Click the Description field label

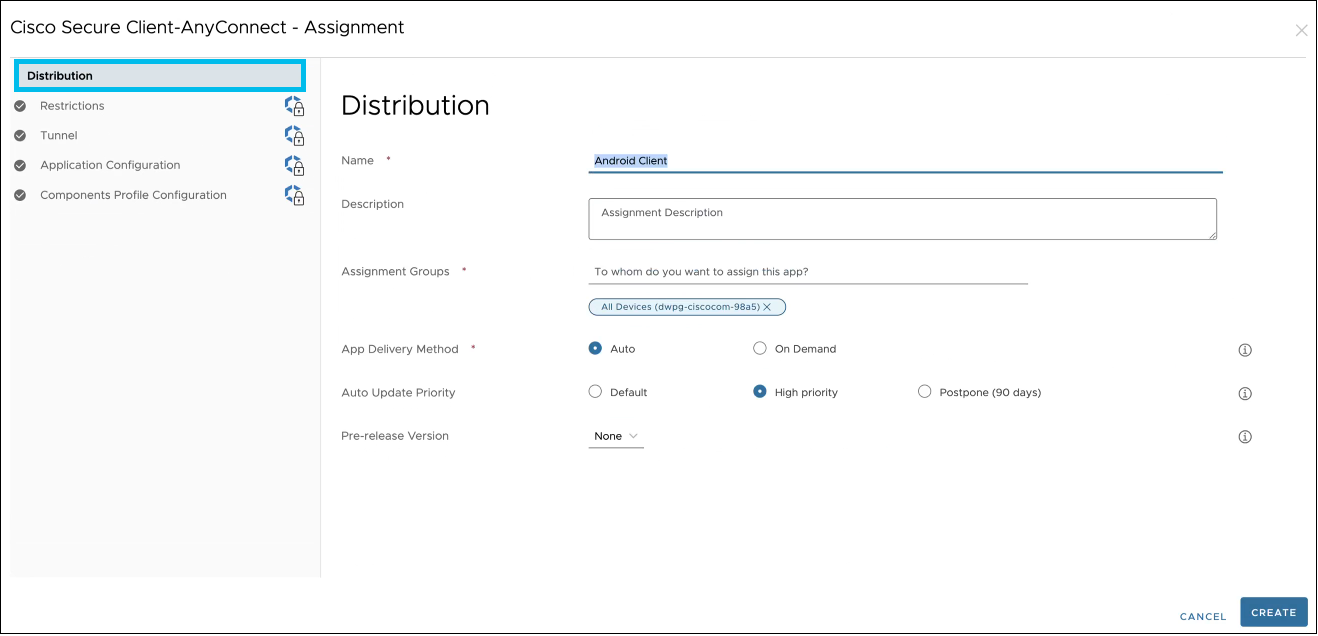(x=372, y=204)
